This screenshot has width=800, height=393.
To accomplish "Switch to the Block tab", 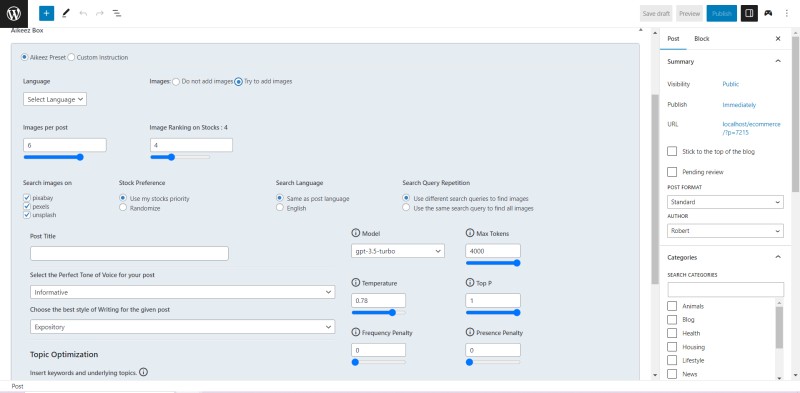I will (702, 39).
